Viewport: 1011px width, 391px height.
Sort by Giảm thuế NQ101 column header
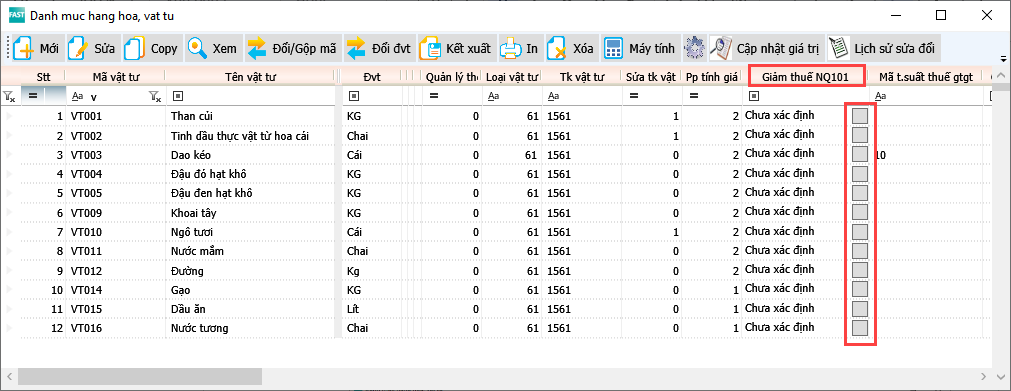pyautogui.click(x=804, y=77)
